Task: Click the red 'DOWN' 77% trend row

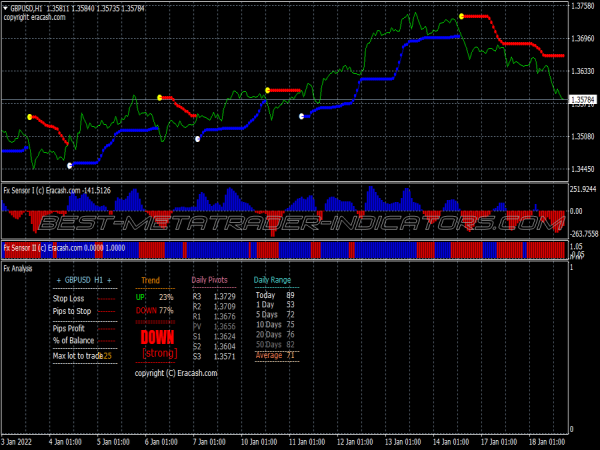Action: (x=155, y=310)
